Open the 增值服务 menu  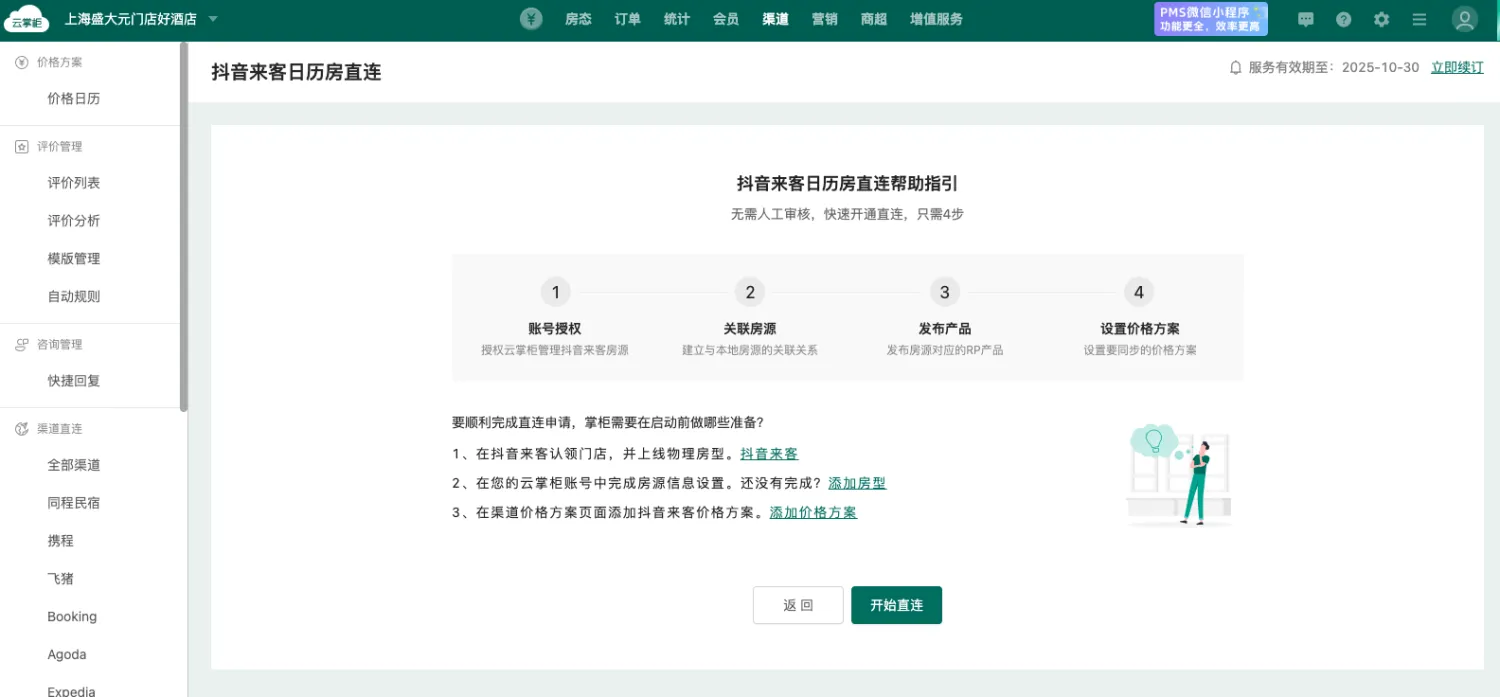[937, 19]
